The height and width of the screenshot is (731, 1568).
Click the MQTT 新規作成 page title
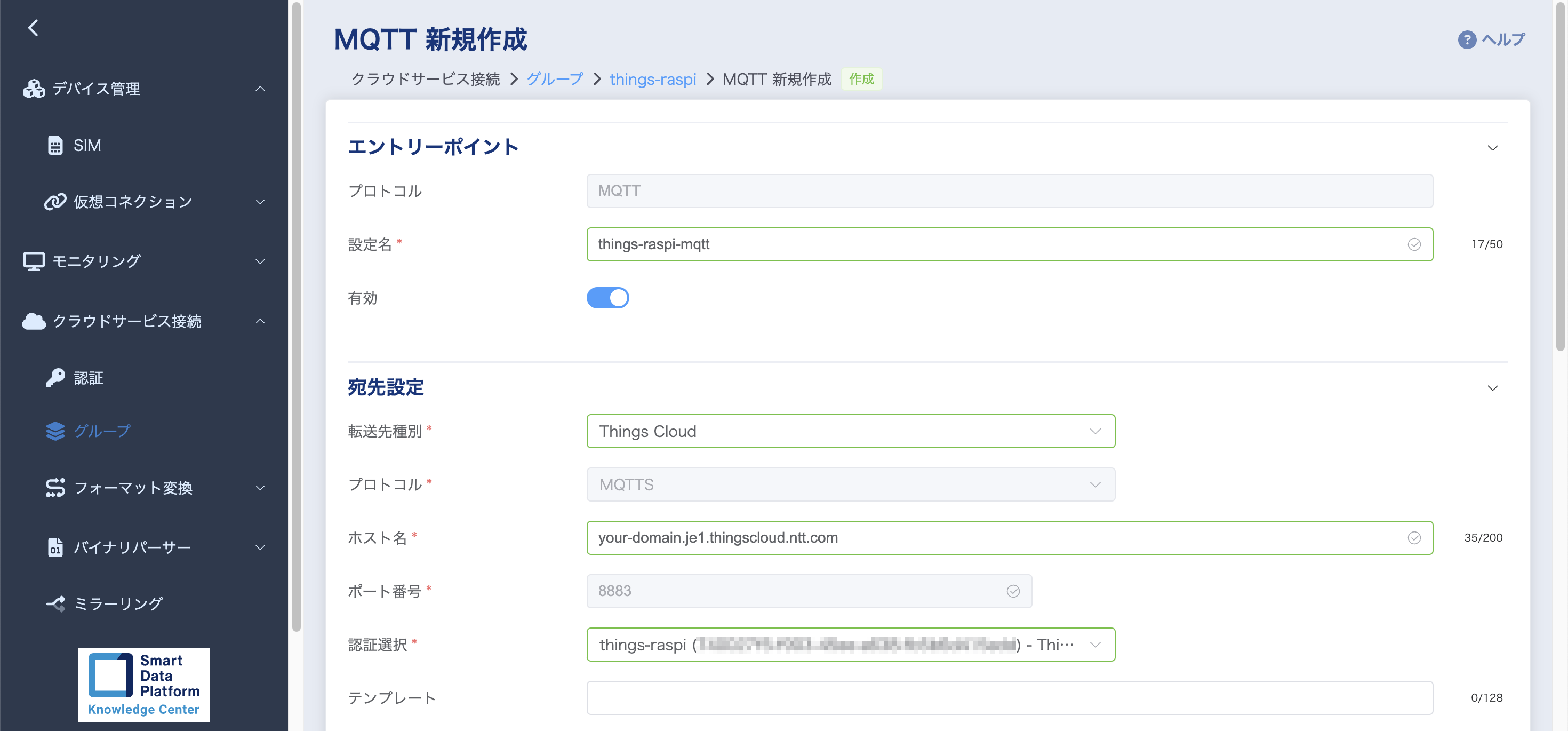(431, 39)
